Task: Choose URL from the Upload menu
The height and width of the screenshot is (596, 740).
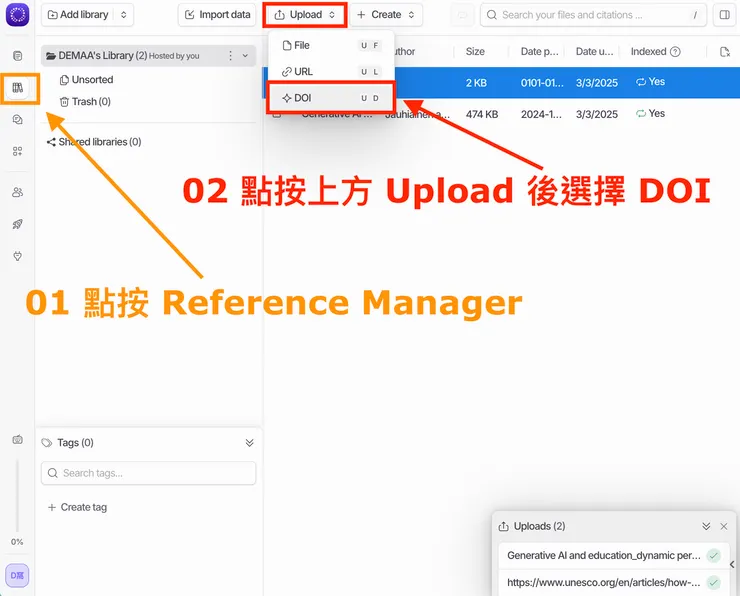Action: [331, 72]
